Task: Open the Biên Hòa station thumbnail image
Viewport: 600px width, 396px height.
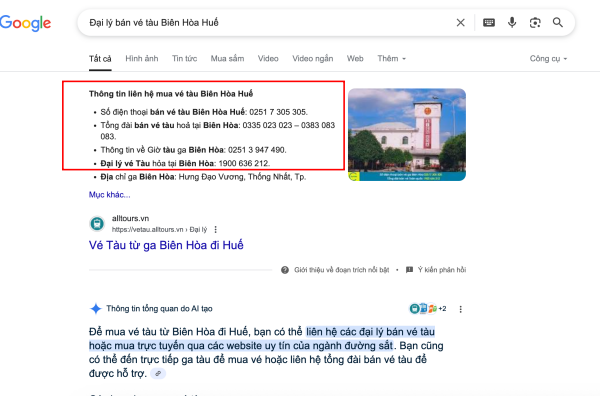Action: 407,135
